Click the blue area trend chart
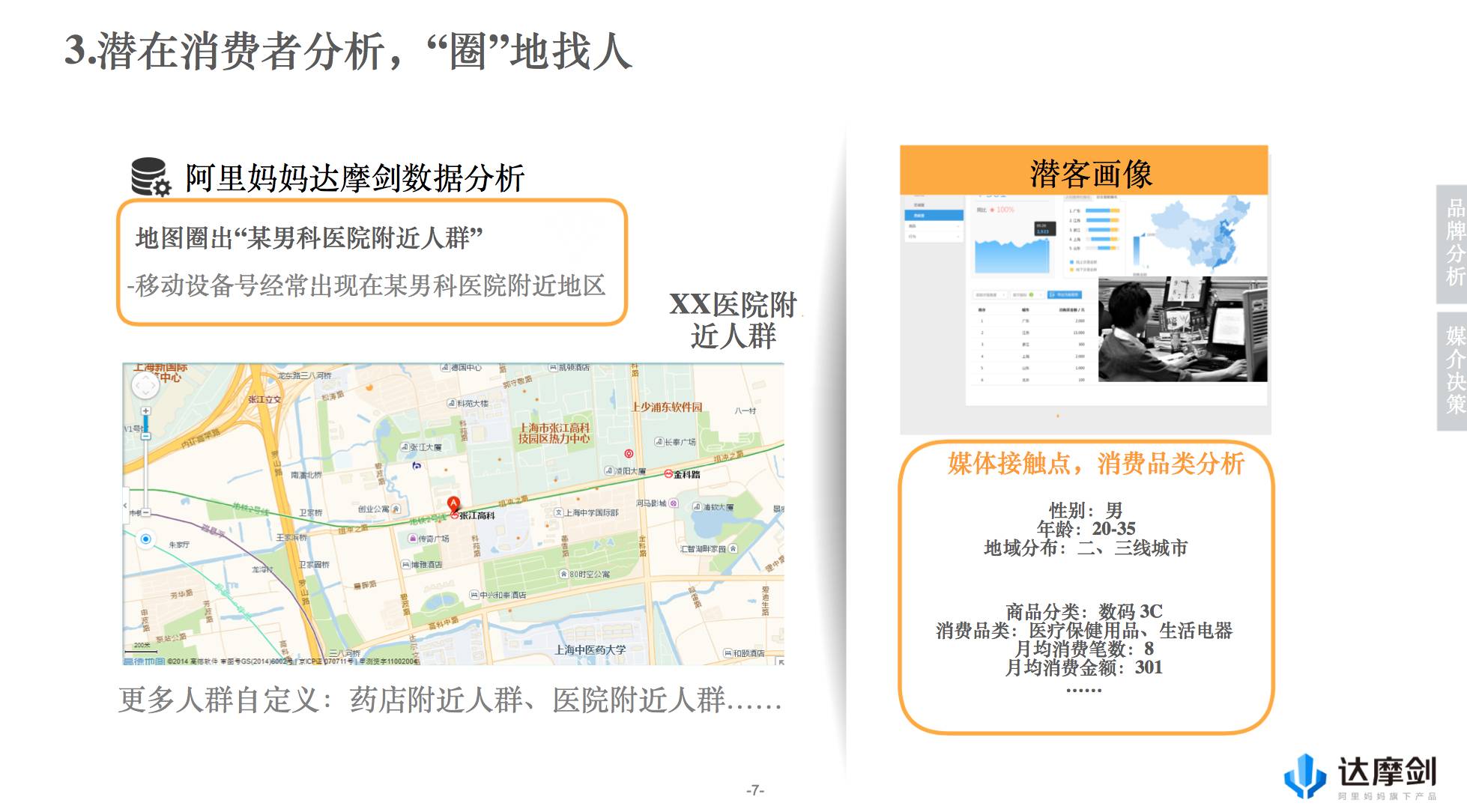This screenshot has height=812, width=1467. pyautogui.click(x=1011, y=256)
